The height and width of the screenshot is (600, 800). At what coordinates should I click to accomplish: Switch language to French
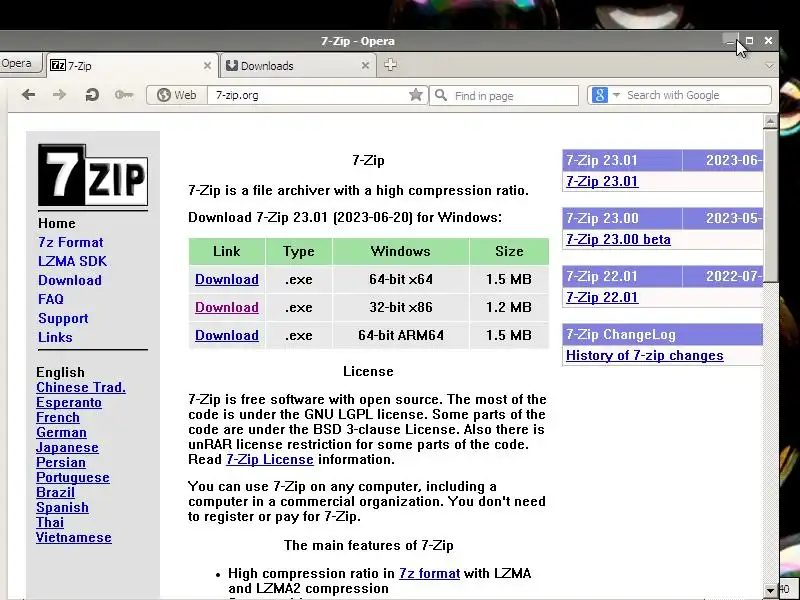tap(58, 417)
